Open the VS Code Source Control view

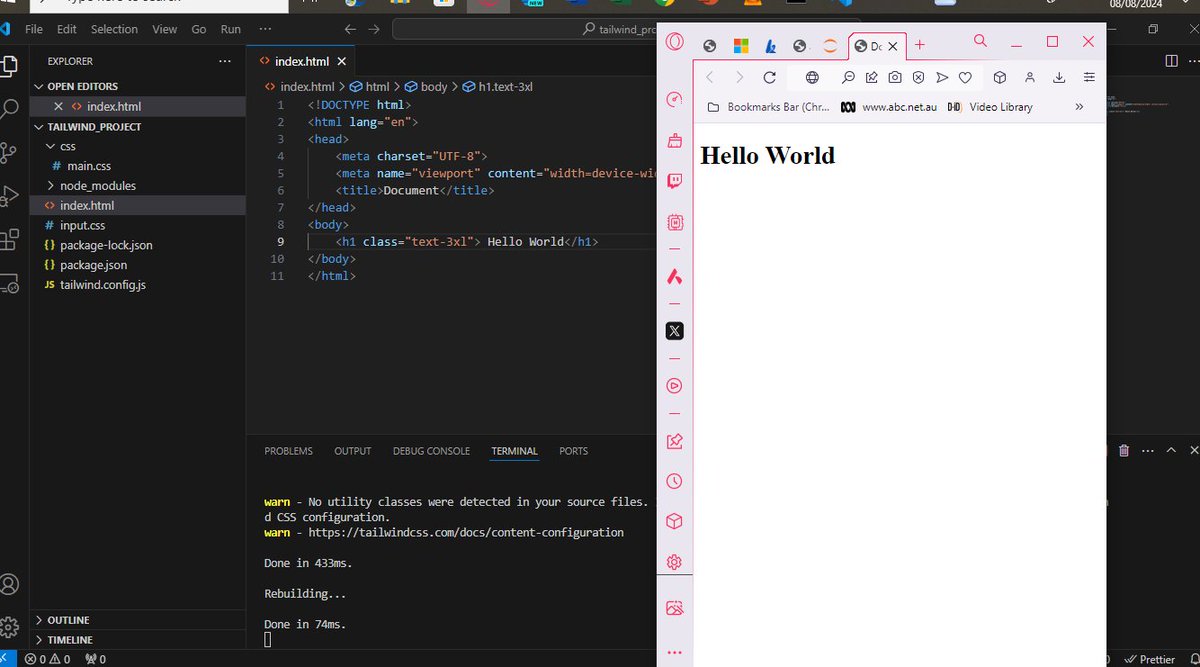coord(9,152)
